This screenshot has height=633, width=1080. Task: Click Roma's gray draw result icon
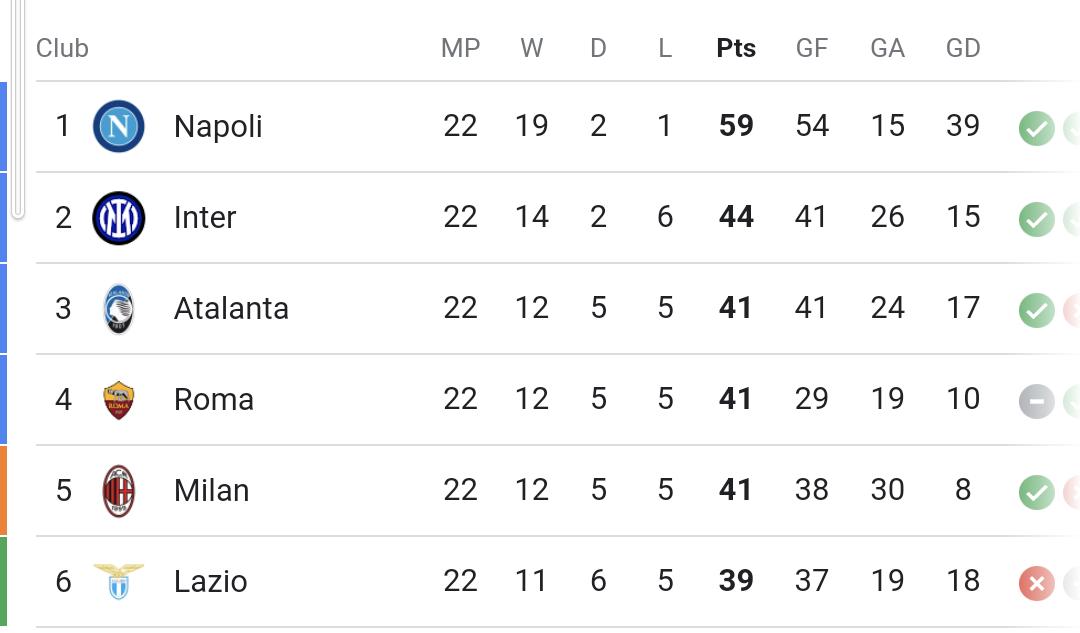pos(1036,401)
